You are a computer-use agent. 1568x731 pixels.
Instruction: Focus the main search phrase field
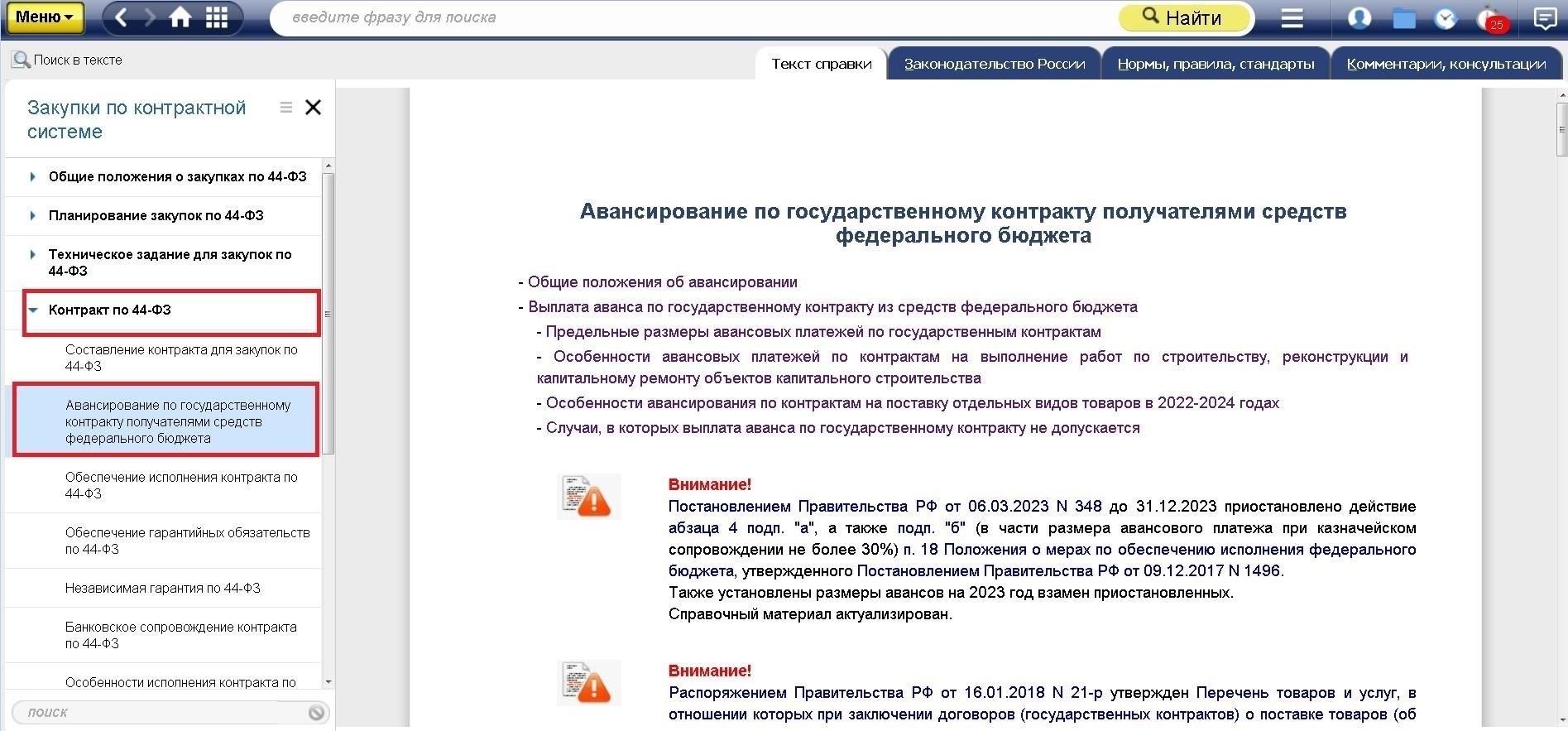695,17
